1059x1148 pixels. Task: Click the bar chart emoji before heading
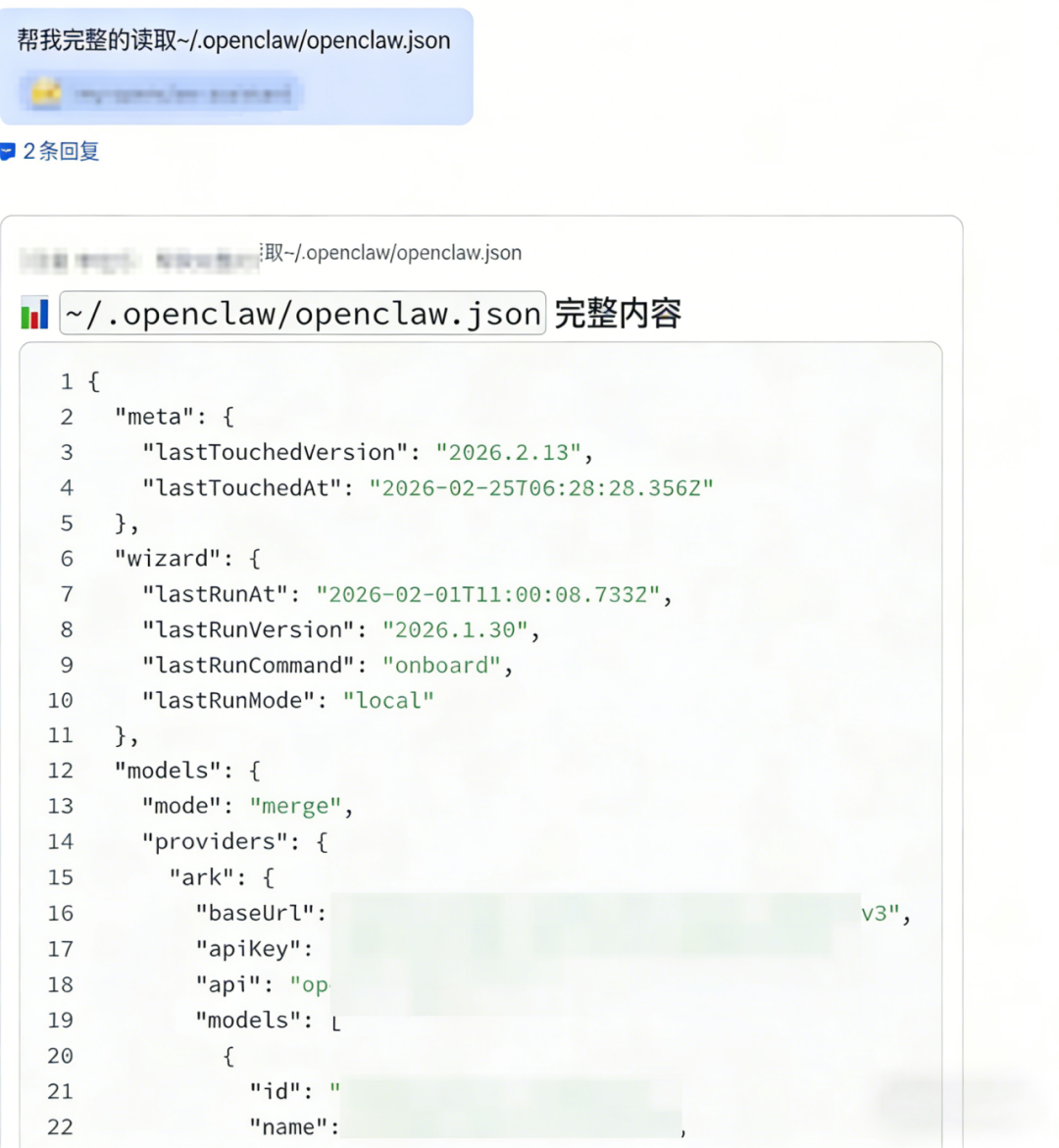(x=34, y=314)
